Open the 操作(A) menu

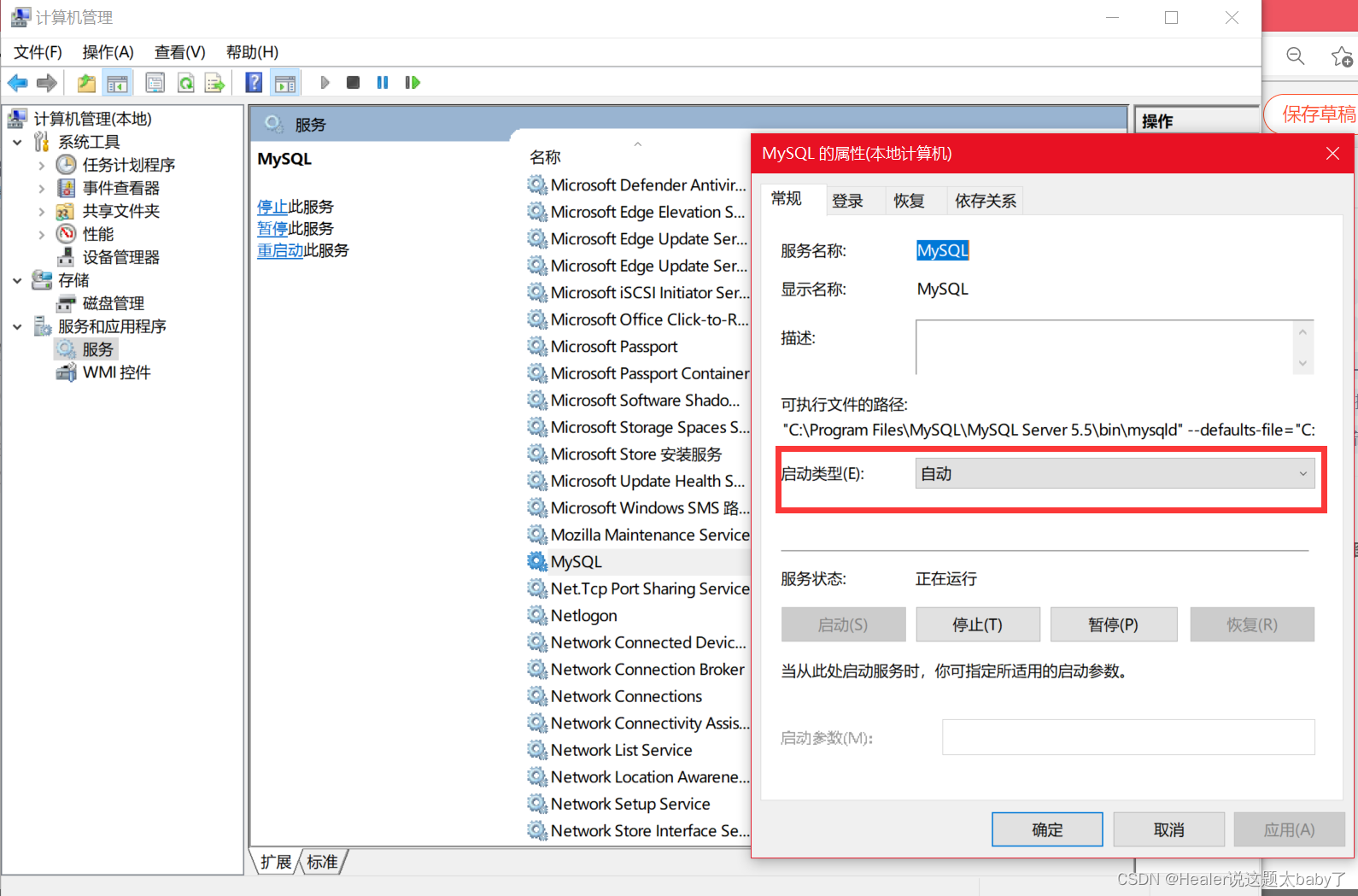[x=108, y=52]
